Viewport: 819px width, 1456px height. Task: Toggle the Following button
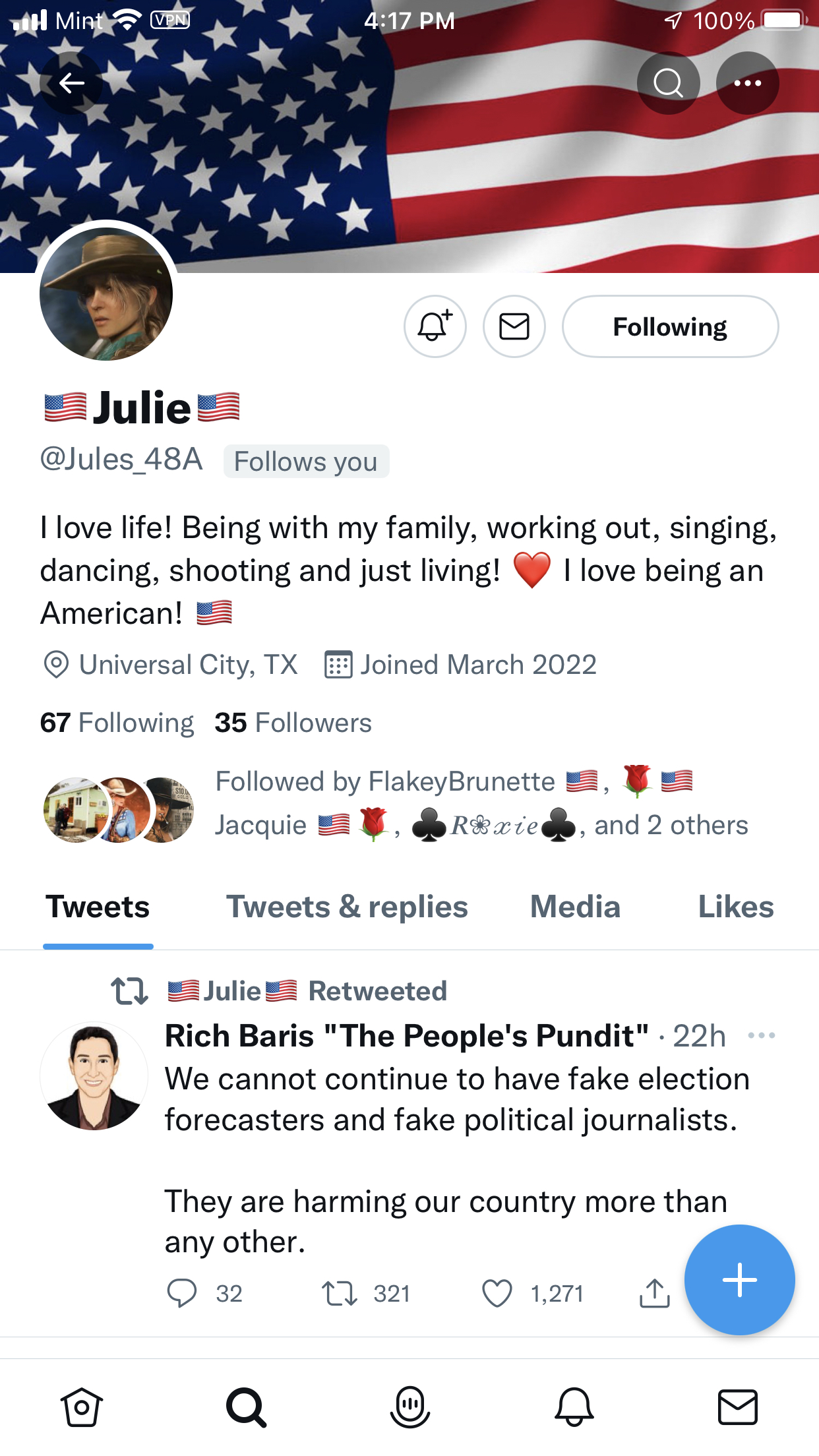coord(670,326)
